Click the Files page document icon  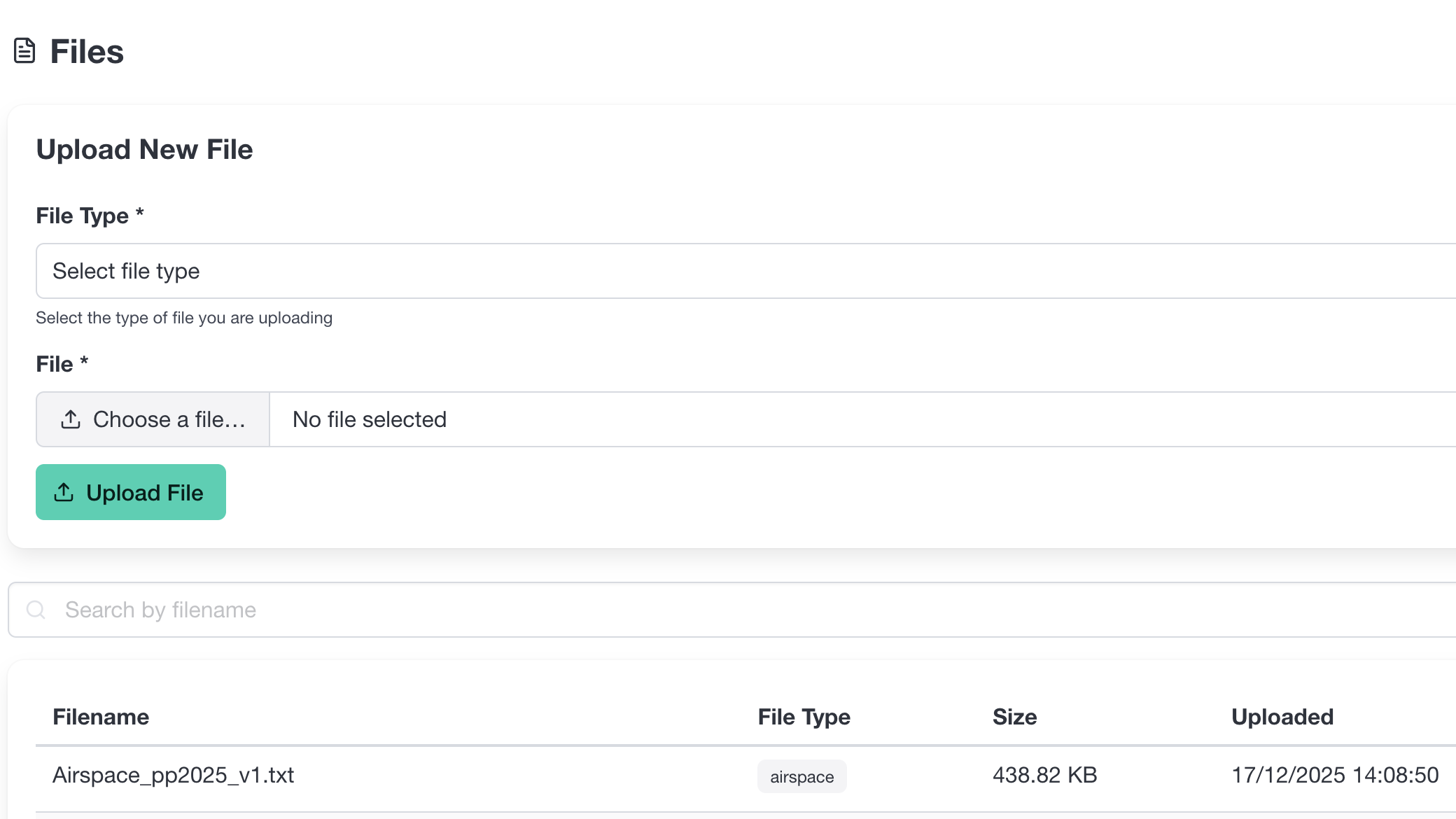click(24, 51)
